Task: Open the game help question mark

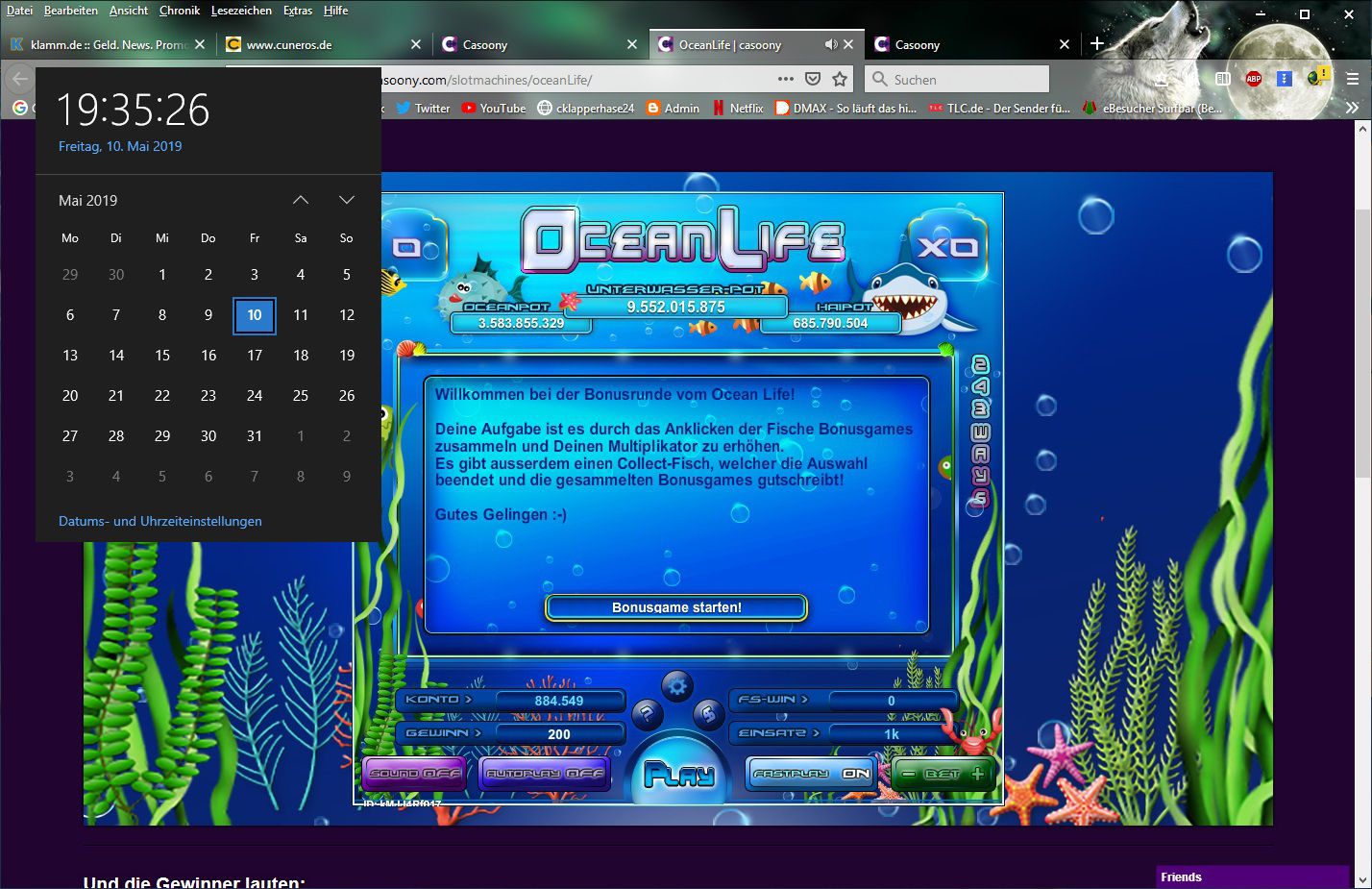Action: pos(647,713)
